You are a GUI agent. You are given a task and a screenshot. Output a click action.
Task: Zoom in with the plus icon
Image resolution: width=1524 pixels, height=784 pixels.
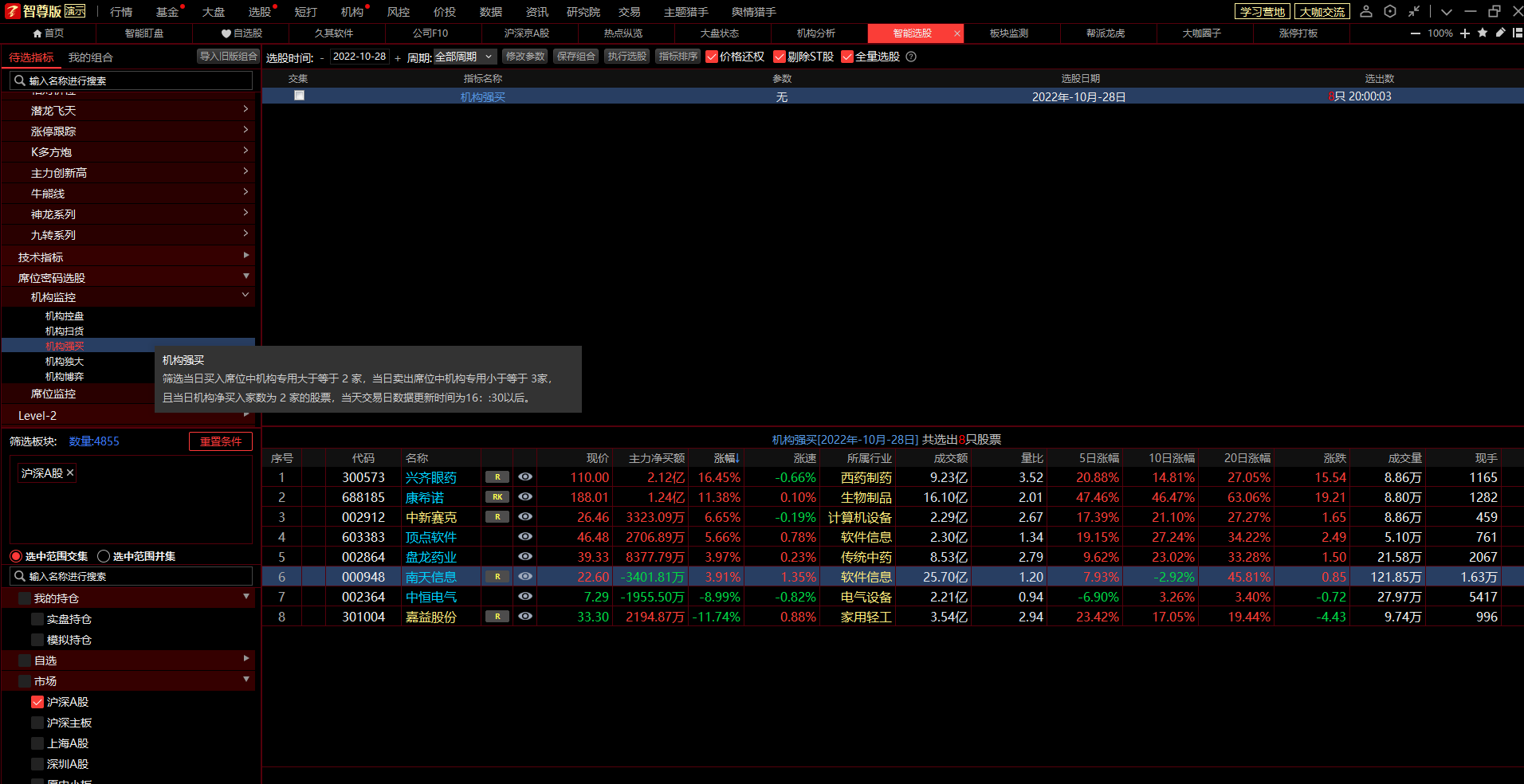[1465, 33]
